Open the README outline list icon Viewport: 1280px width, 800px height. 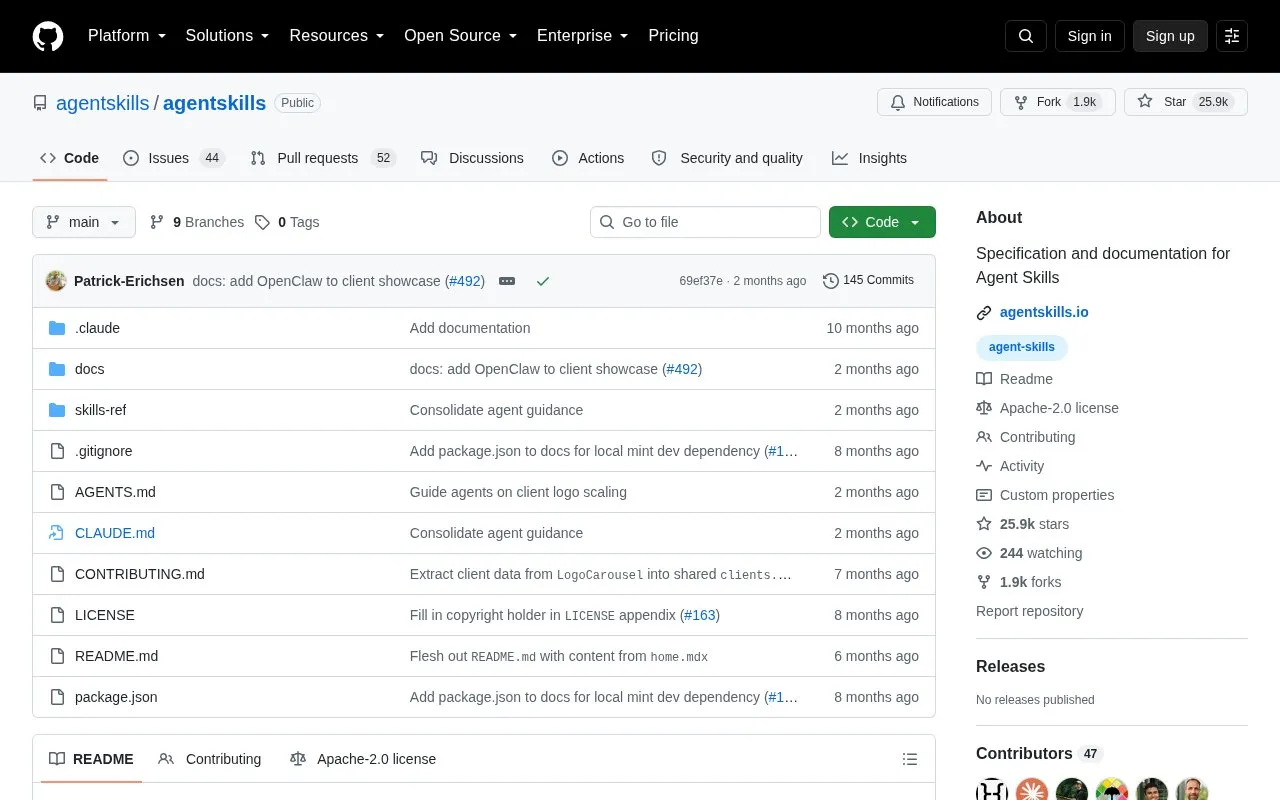[x=910, y=759]
